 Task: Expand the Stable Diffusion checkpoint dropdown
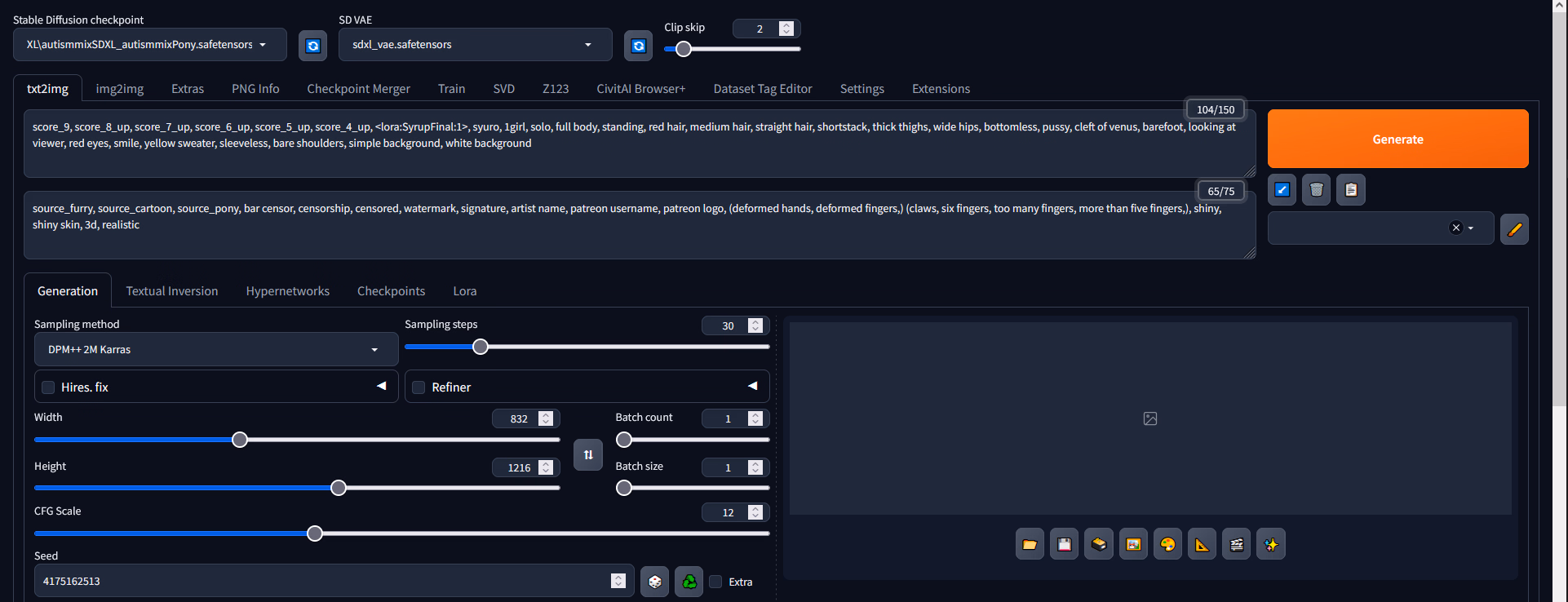tap(149, 45)
